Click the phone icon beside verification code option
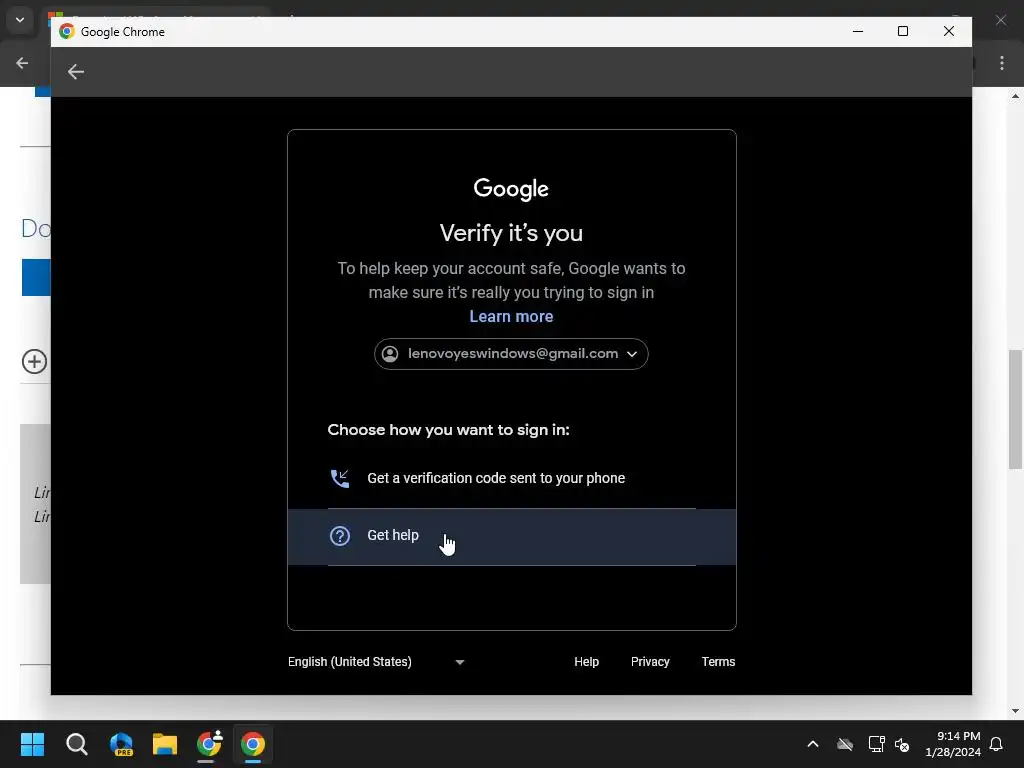 [340, 479]
